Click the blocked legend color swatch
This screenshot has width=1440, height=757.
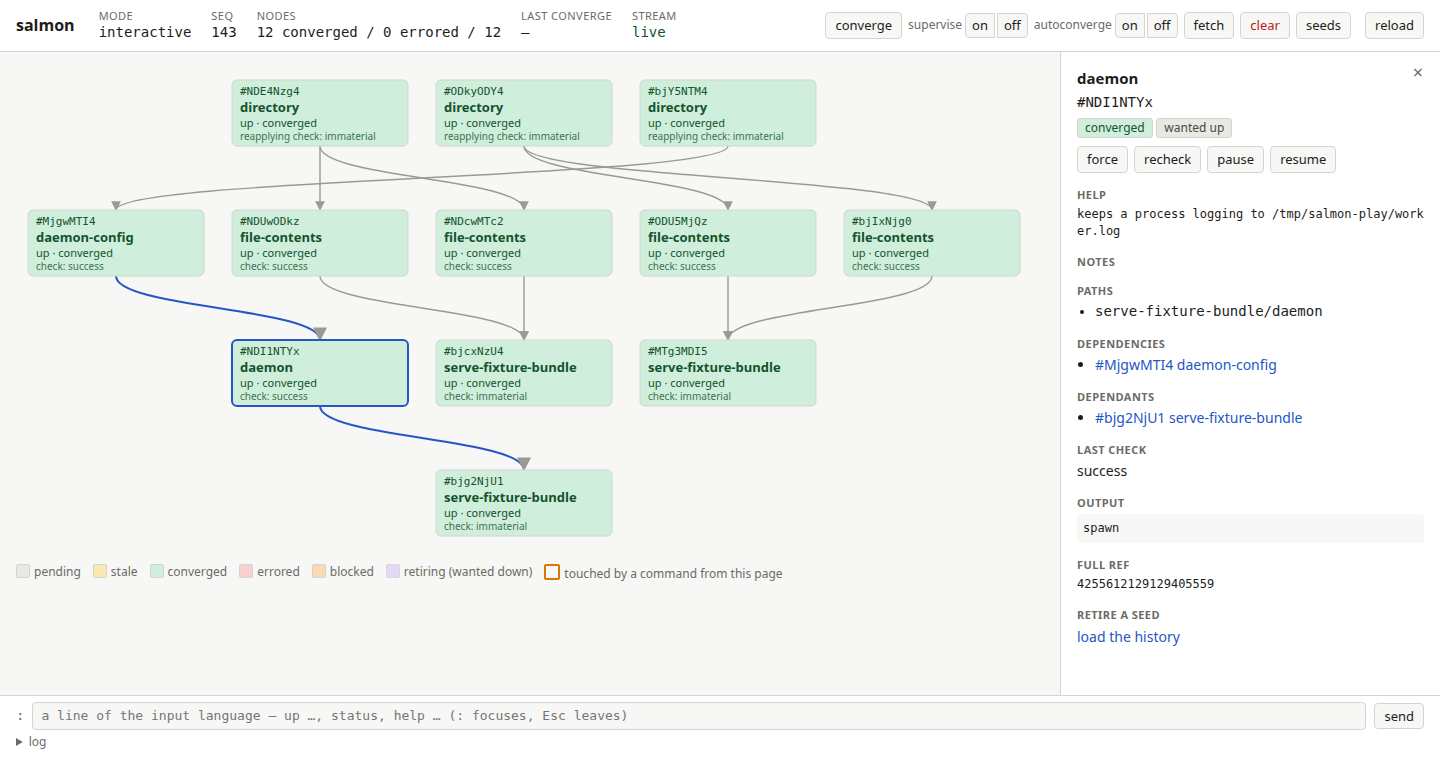(319, 572)
